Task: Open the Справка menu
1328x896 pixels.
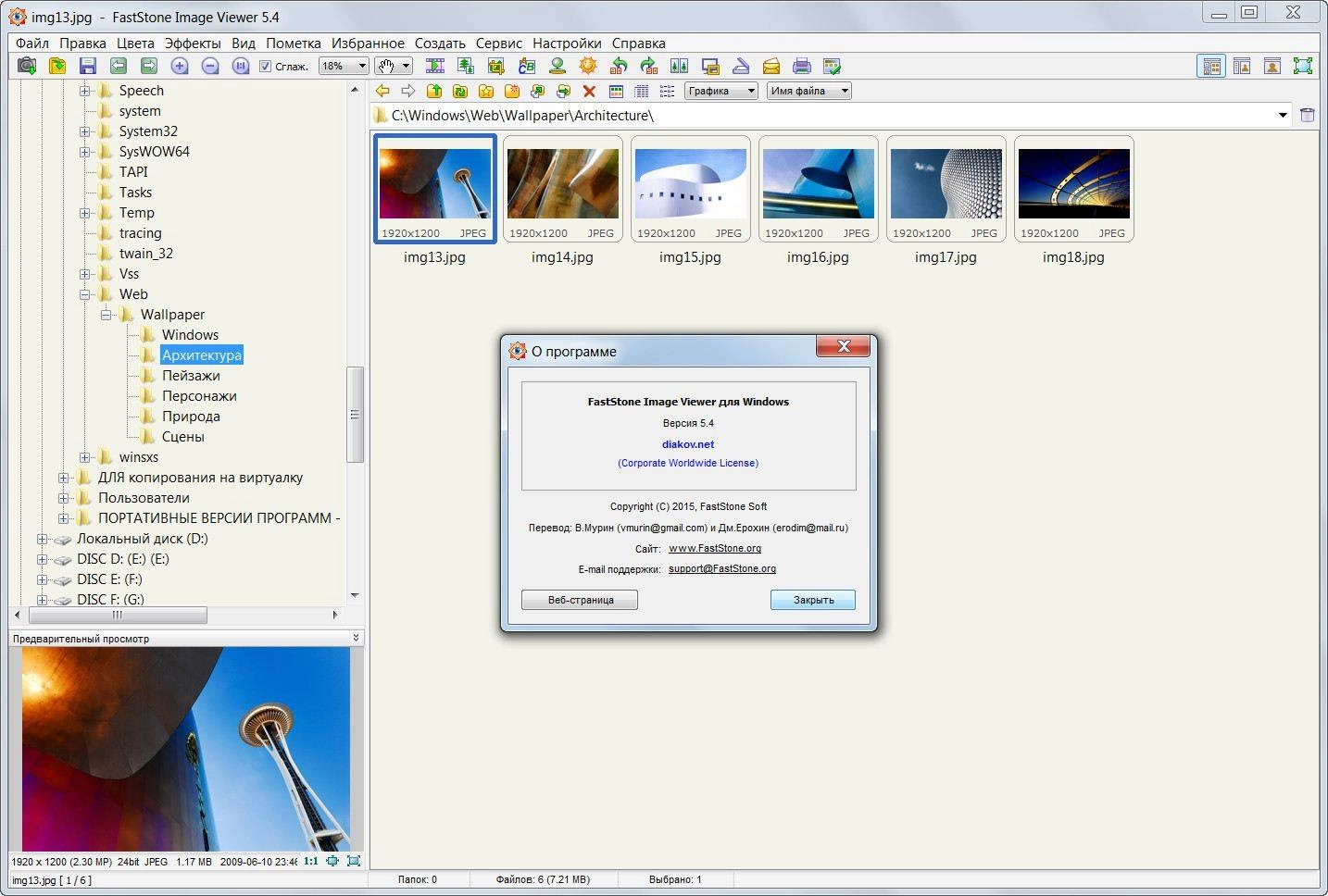Action: click(638, 43)
